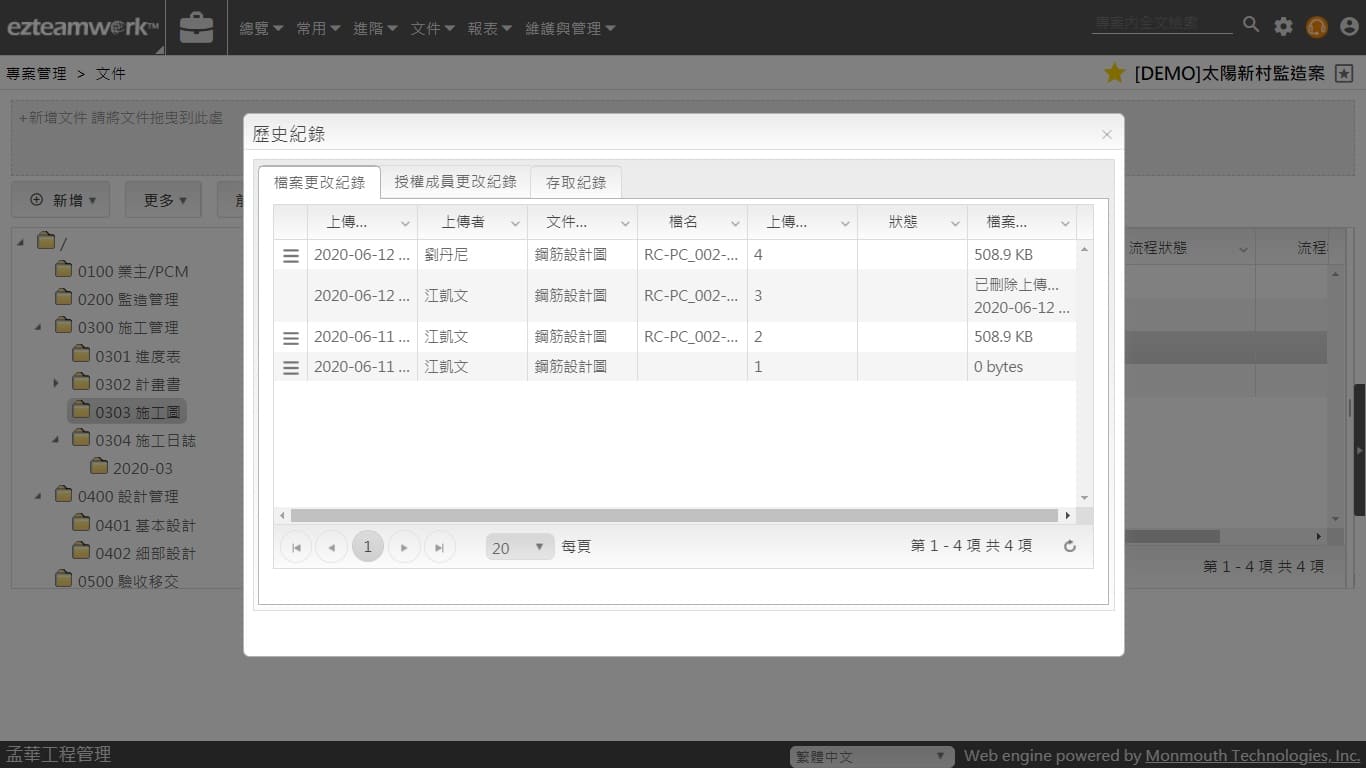
Task: Go to next page in history pager
Action: (x=404, y=547)
